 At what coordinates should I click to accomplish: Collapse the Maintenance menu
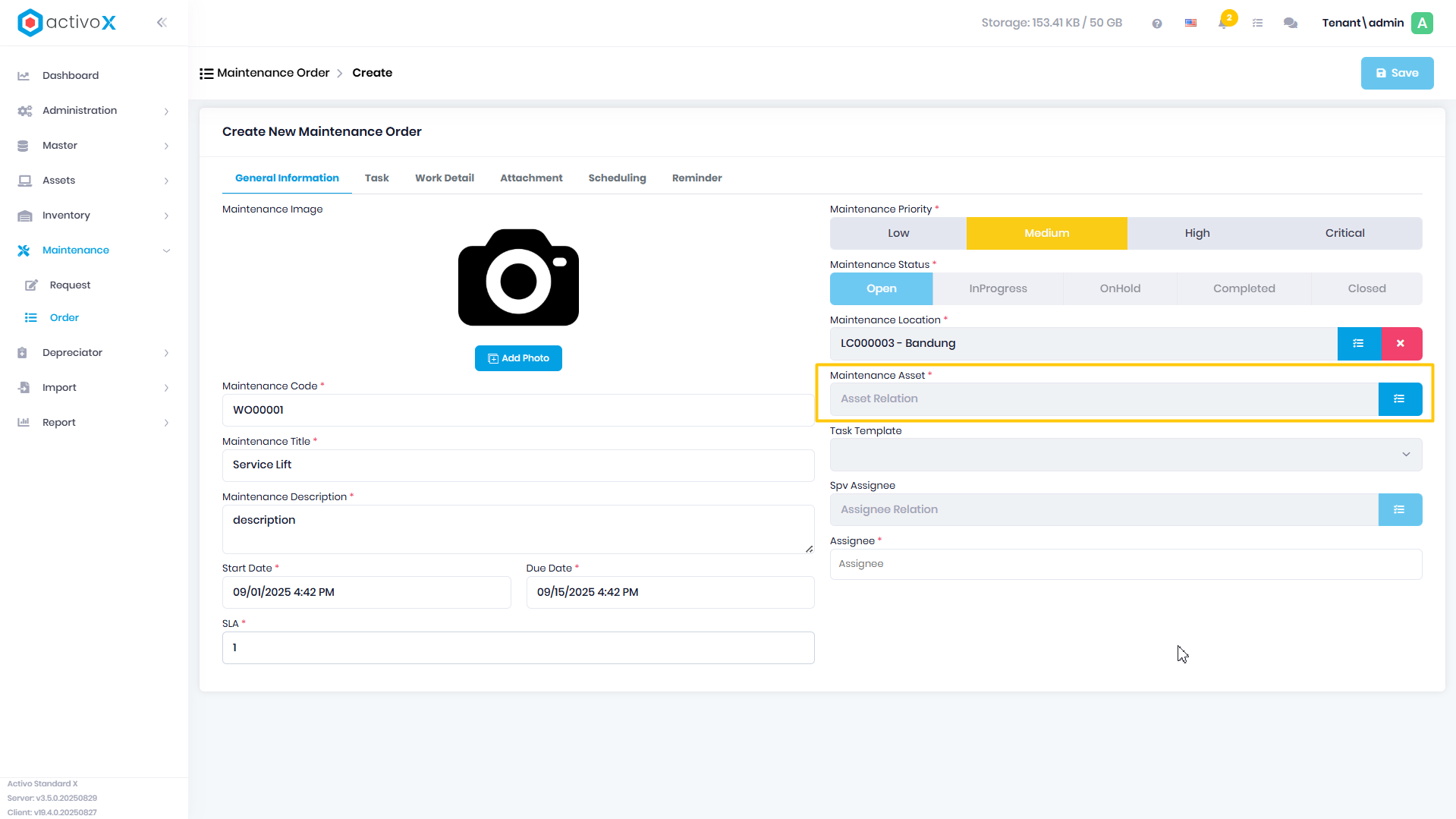[166, 251]
